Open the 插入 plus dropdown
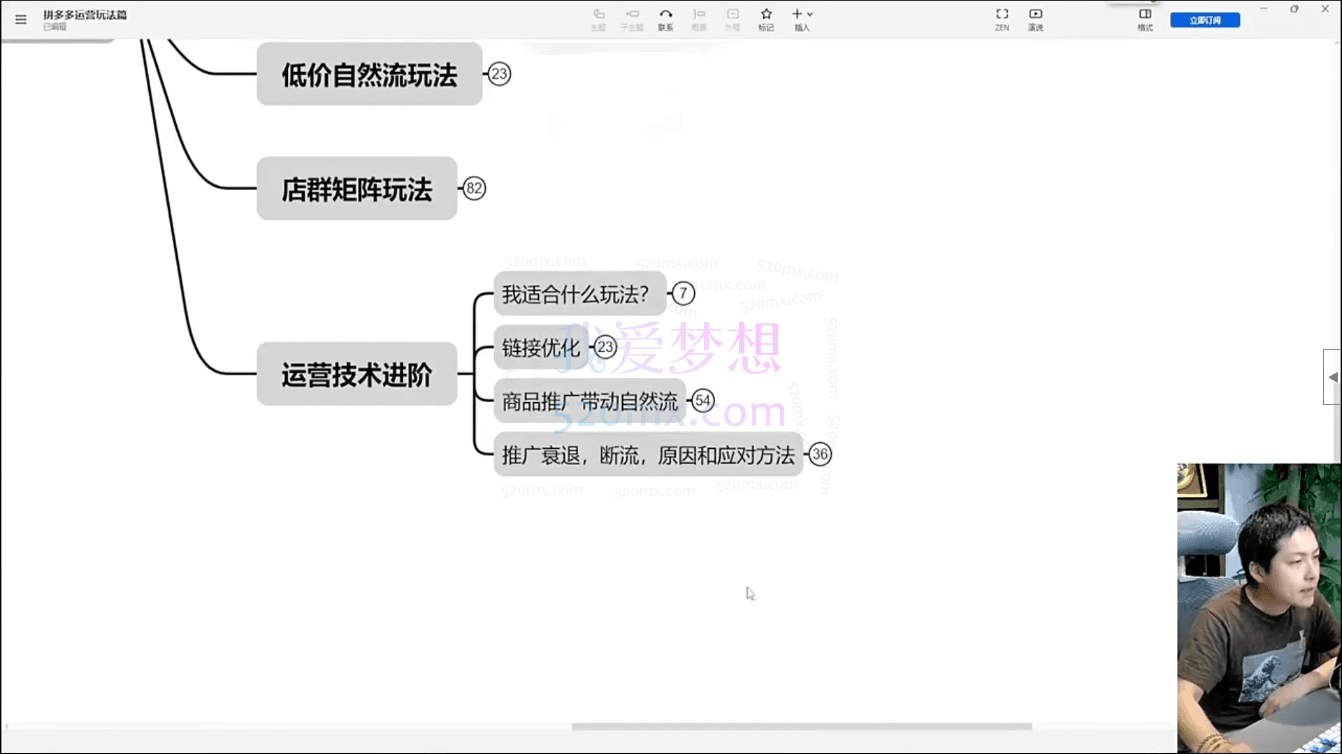This screenshot has width=1342, height=754. click(802, 19)
